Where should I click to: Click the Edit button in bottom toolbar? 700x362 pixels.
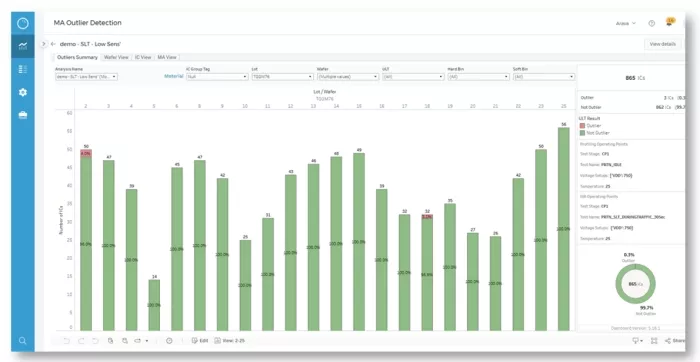point(200,341)
